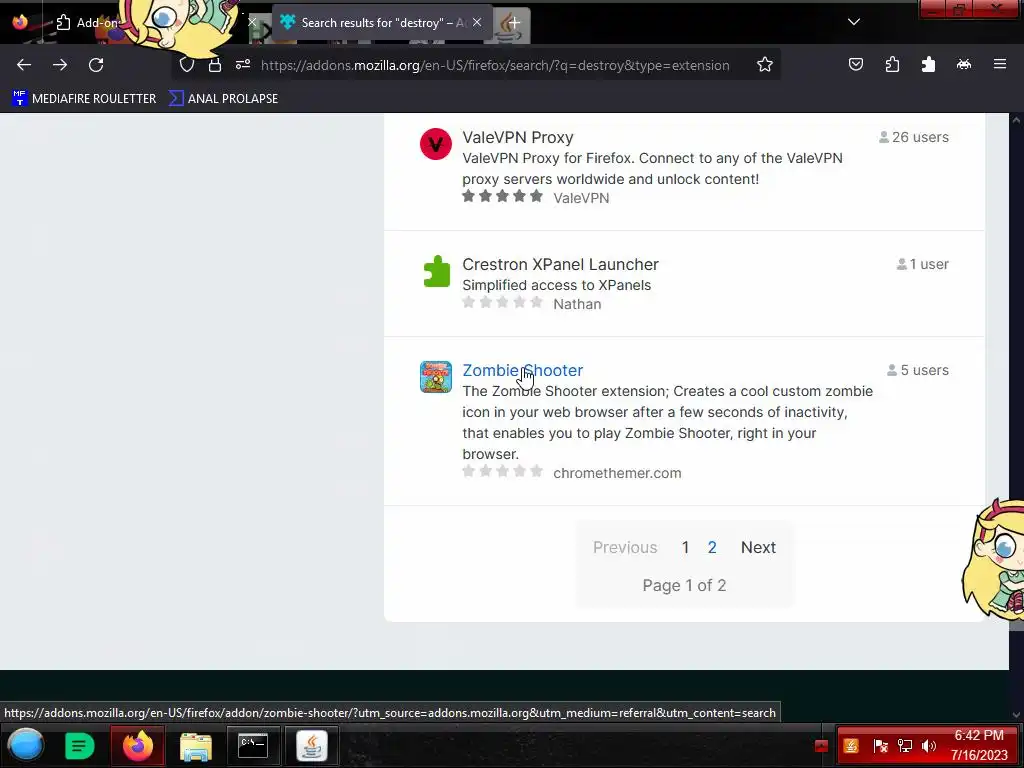1024x768 pixels.
Task: Go back to the previous page
Action: [24, 65]
